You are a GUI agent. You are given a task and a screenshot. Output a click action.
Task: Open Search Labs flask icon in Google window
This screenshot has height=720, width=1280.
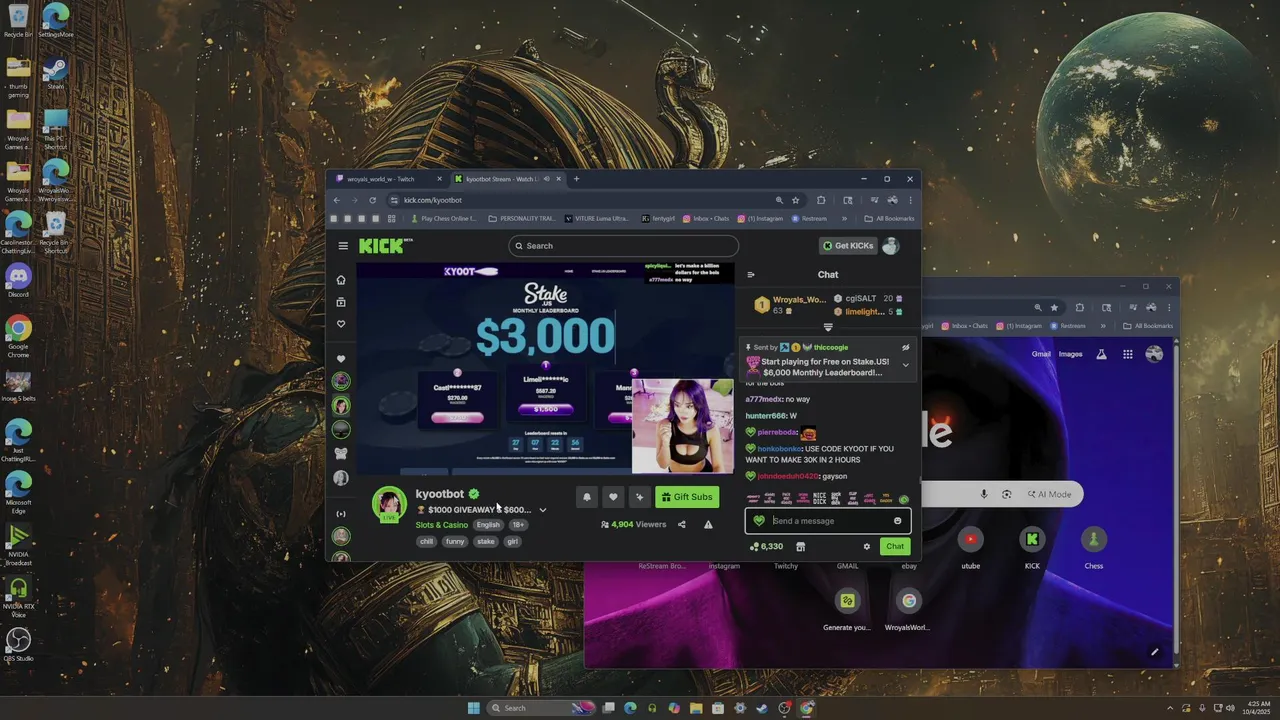coord(1102,354)
